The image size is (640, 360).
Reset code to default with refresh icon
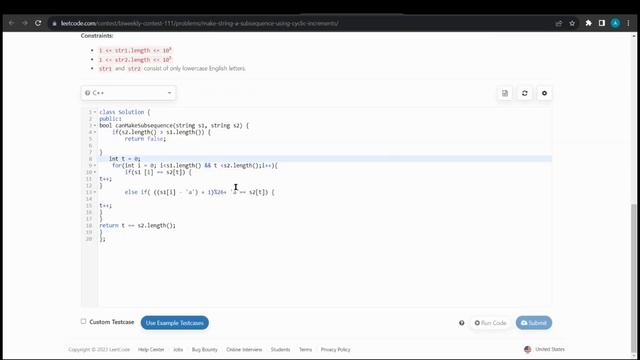point(524,93)
